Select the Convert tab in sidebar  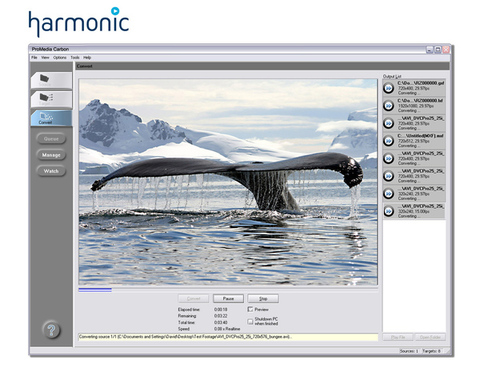51,118
